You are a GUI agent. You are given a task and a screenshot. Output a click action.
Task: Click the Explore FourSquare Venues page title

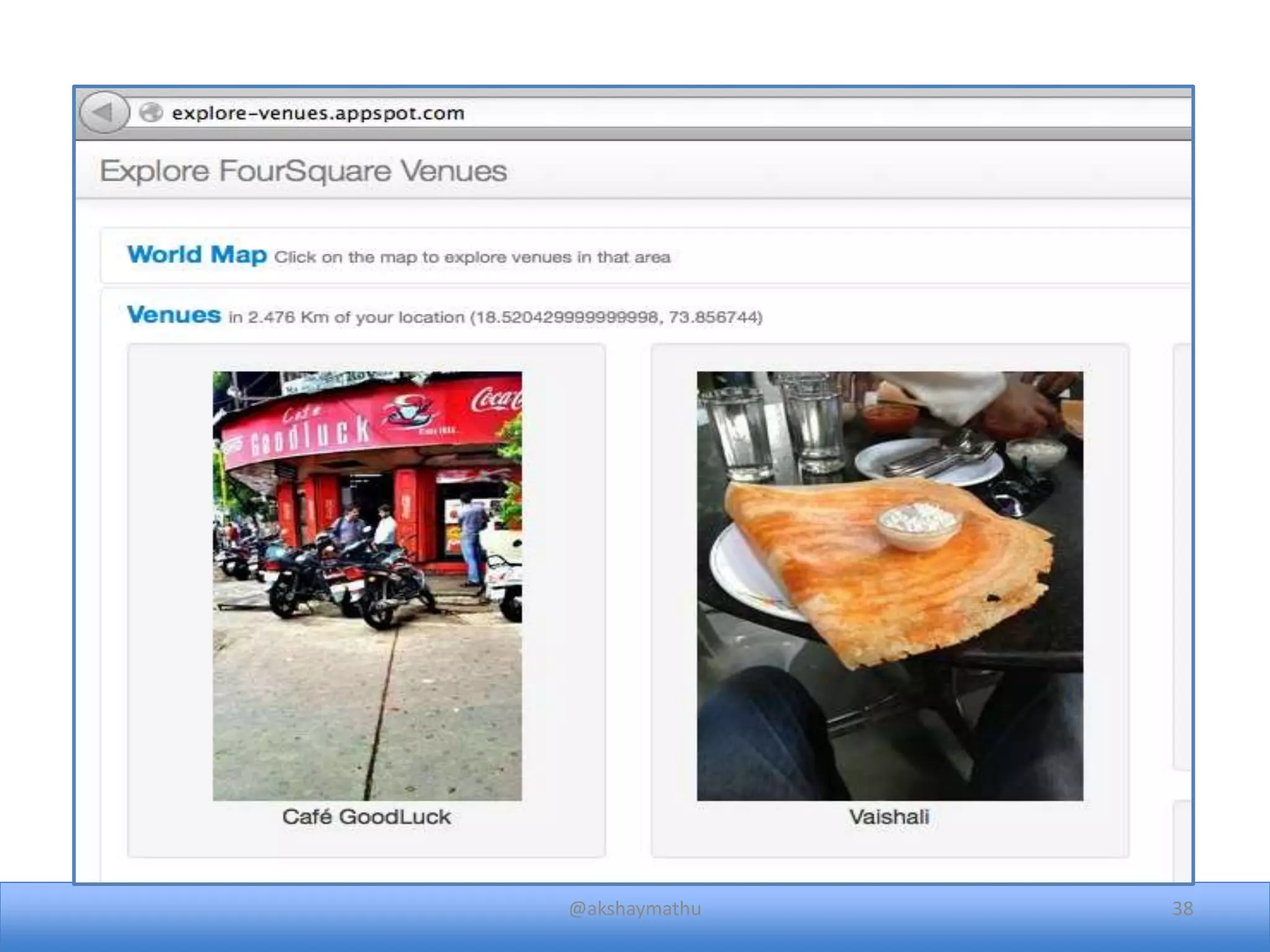(303, 171)
